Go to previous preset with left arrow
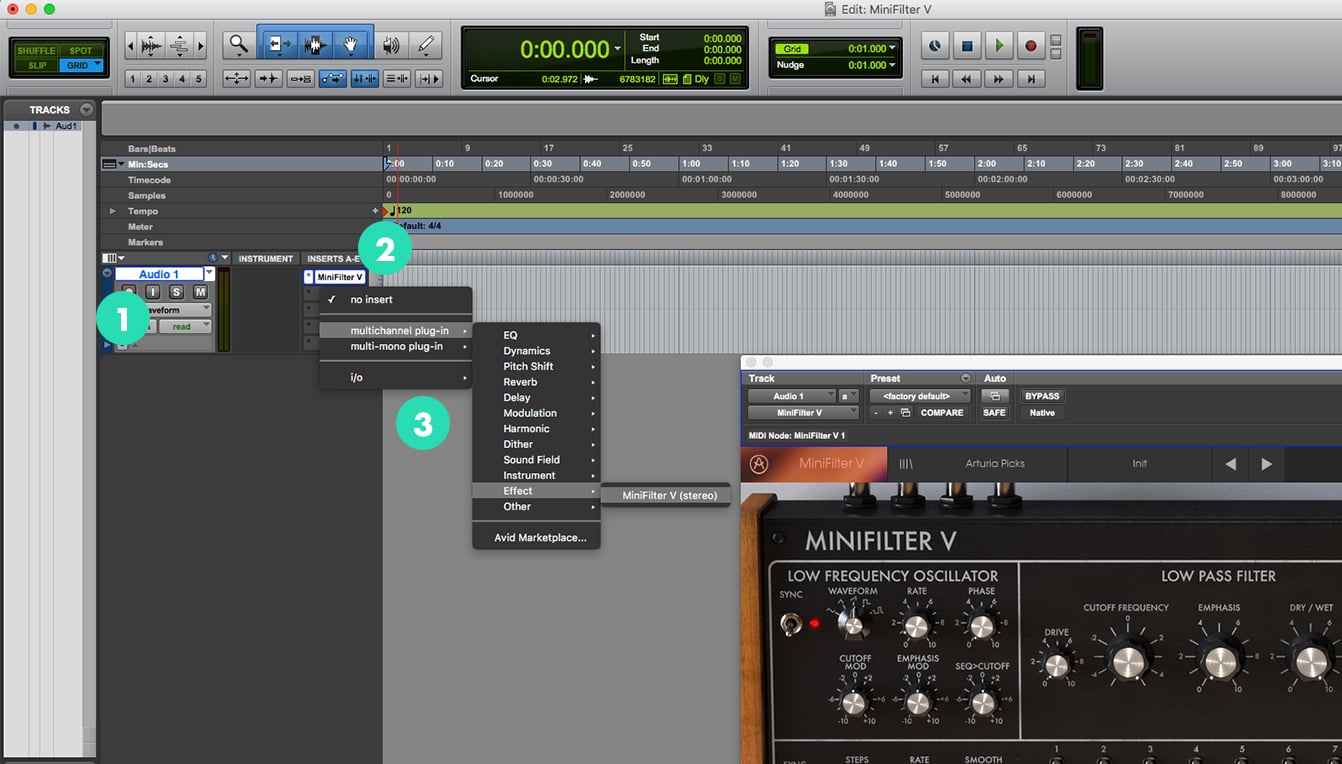This screenshot has height=764, width=1342. point(1231,464)
